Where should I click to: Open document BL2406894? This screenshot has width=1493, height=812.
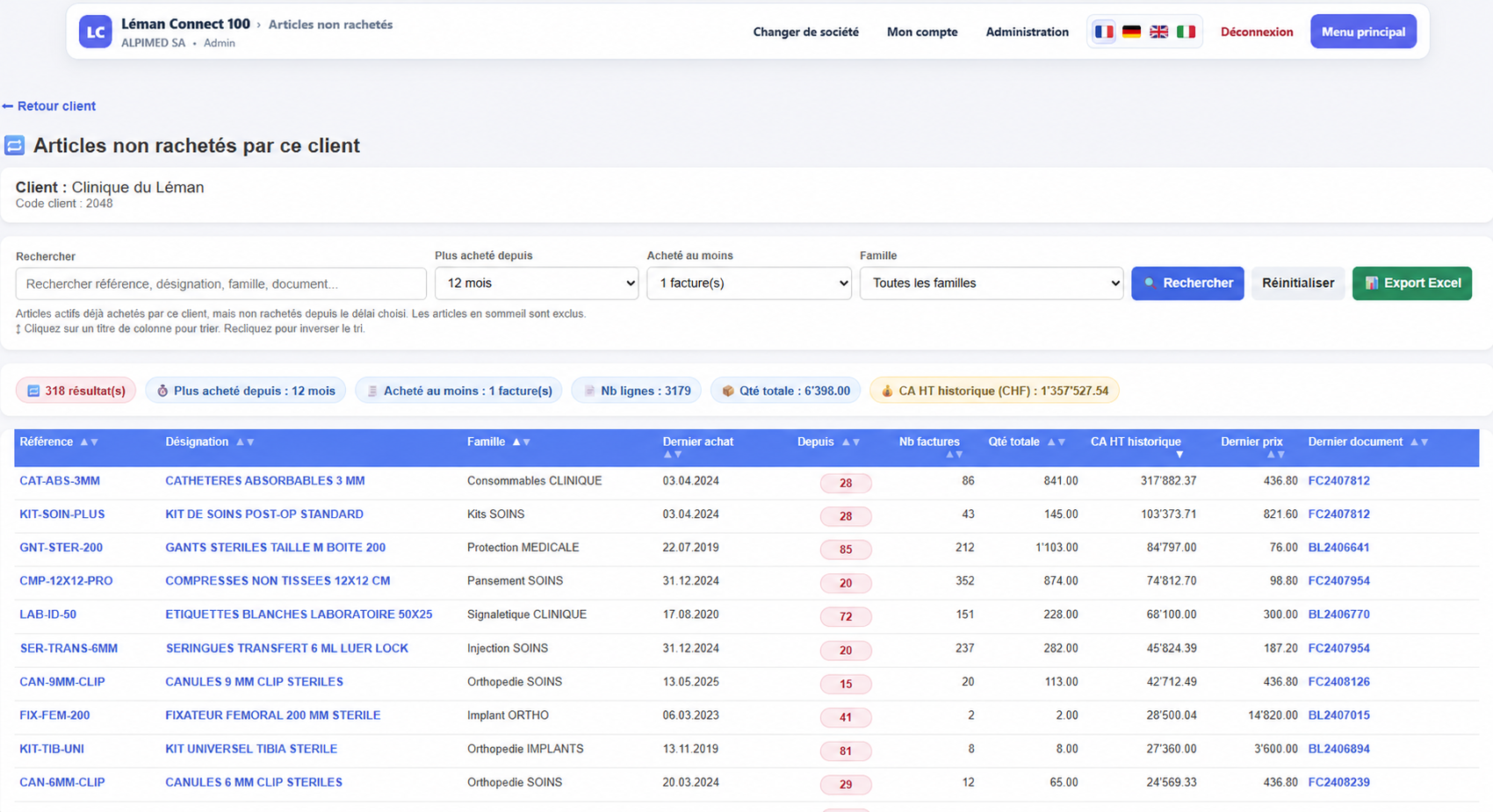[1338, 749]
